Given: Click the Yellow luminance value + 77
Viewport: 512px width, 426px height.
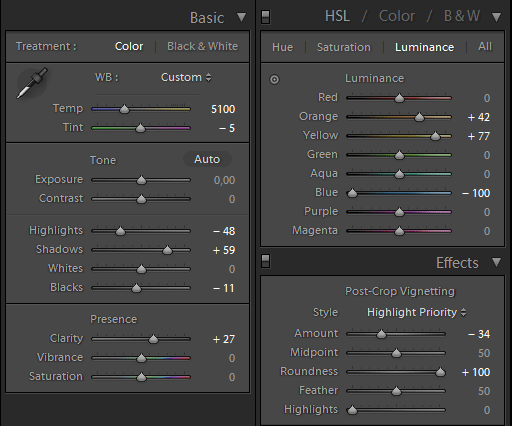Looking at the screenshot, I should point(479,136).
